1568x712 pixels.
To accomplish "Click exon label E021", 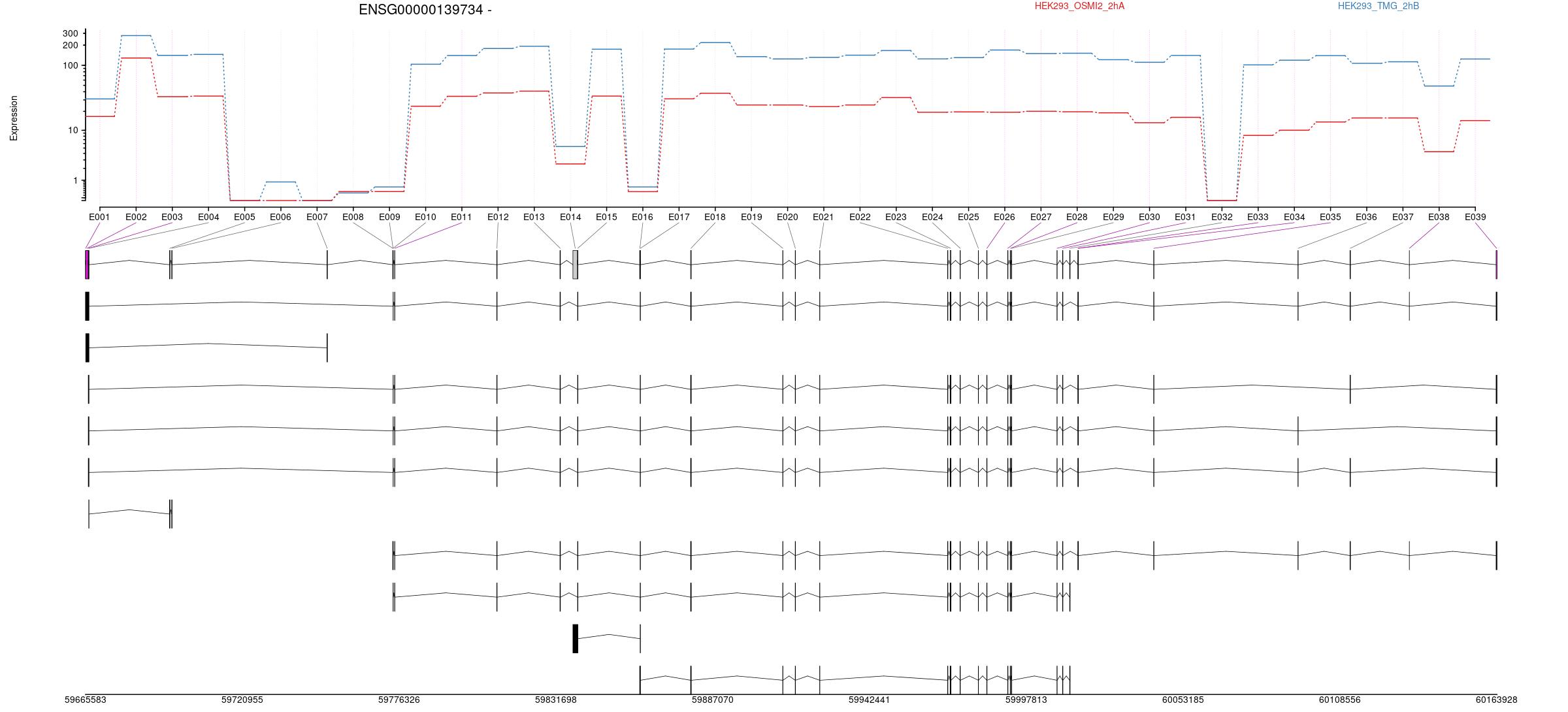I will (823, 217).
